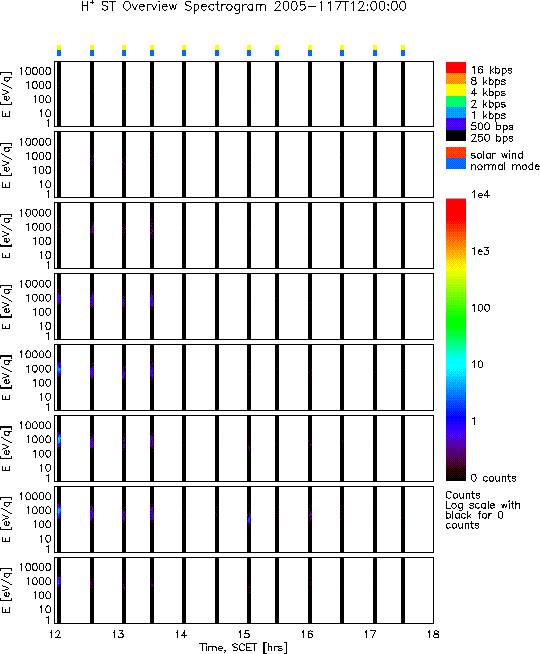Click the "16 kbps" legend label

[x=492, y=70]
